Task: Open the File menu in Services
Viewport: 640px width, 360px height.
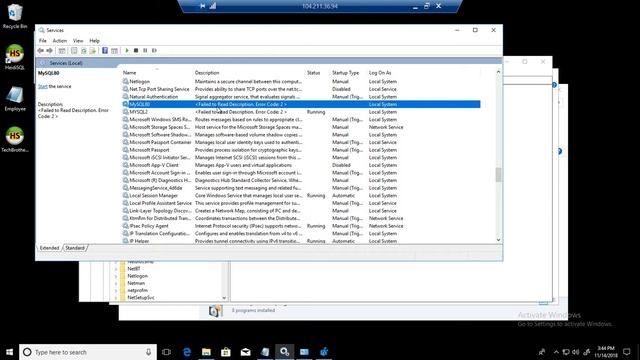Action: tap(42, 41)
